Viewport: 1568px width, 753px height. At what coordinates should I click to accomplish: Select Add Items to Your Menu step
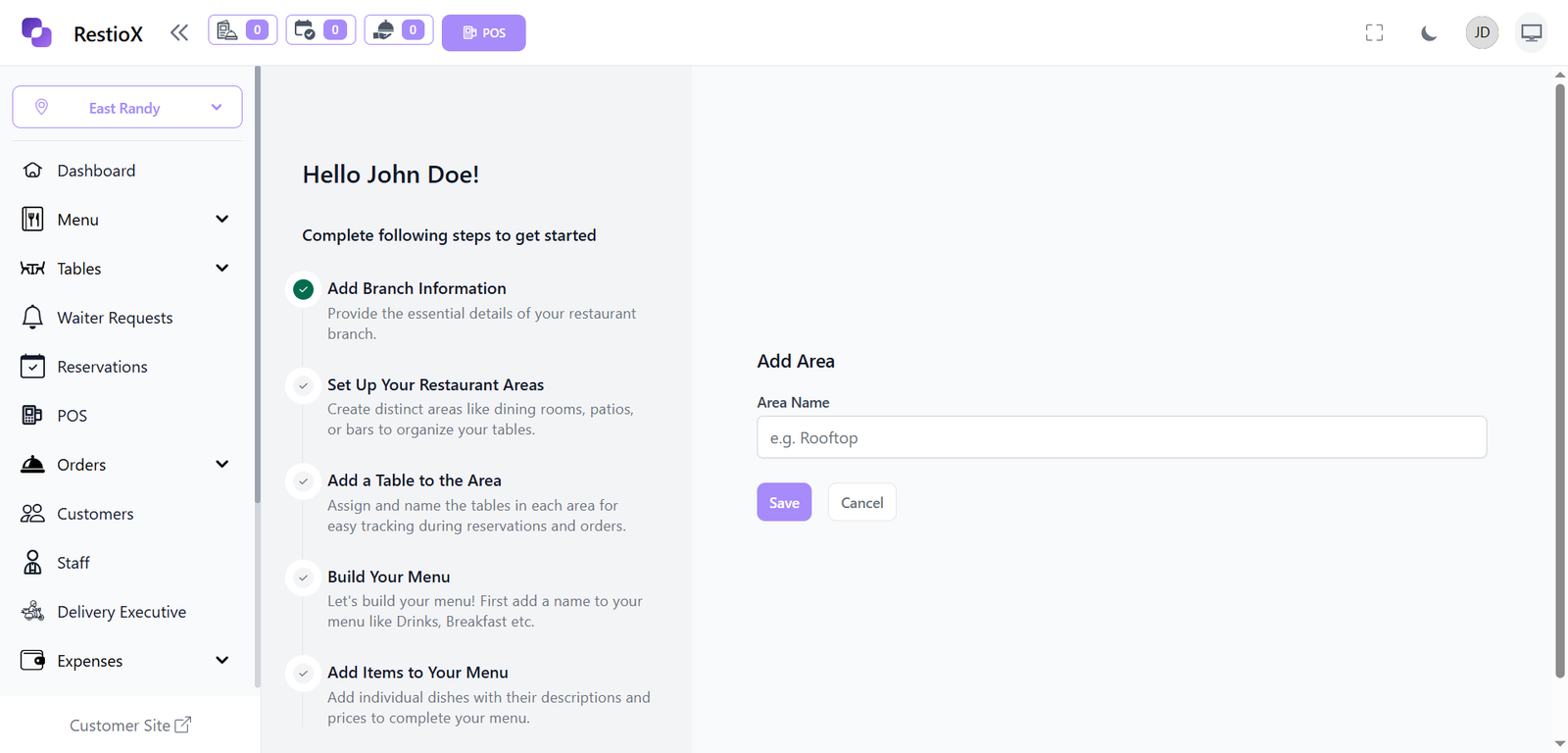[x=417, y=673]
